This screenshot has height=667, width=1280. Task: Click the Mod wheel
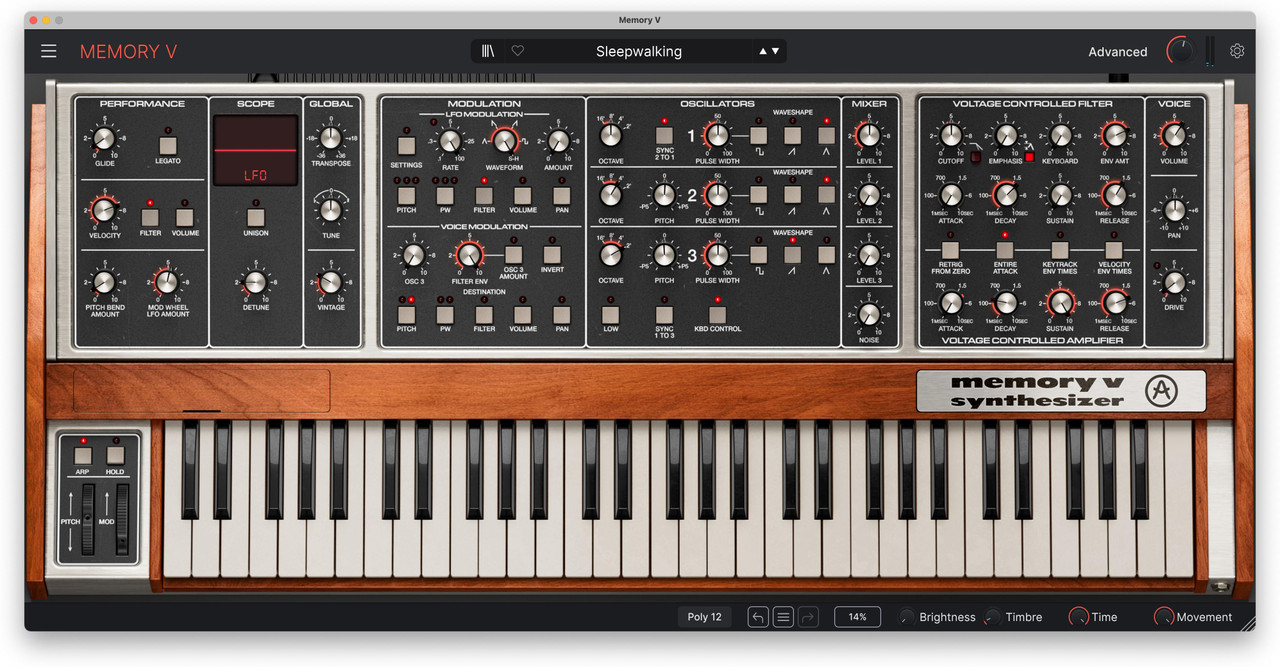(123, 518)
